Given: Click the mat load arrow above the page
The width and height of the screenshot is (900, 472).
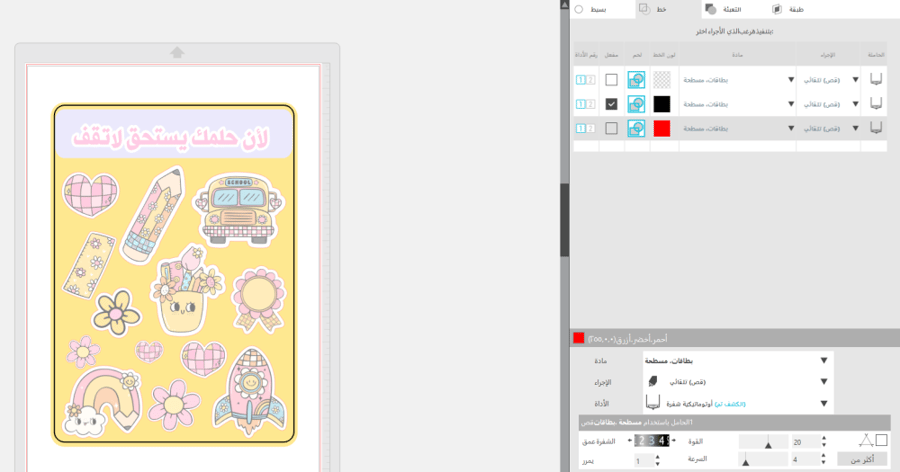Looking at the screenshot, I should 177,52.
